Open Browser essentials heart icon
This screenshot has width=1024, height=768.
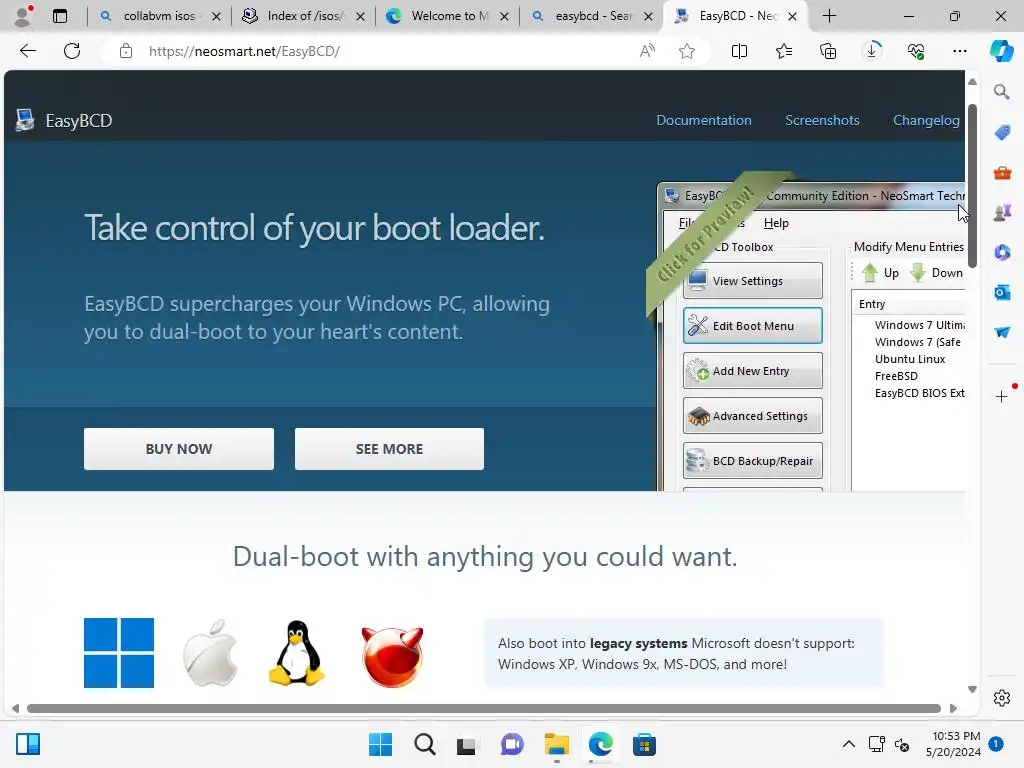pos(916,51)
